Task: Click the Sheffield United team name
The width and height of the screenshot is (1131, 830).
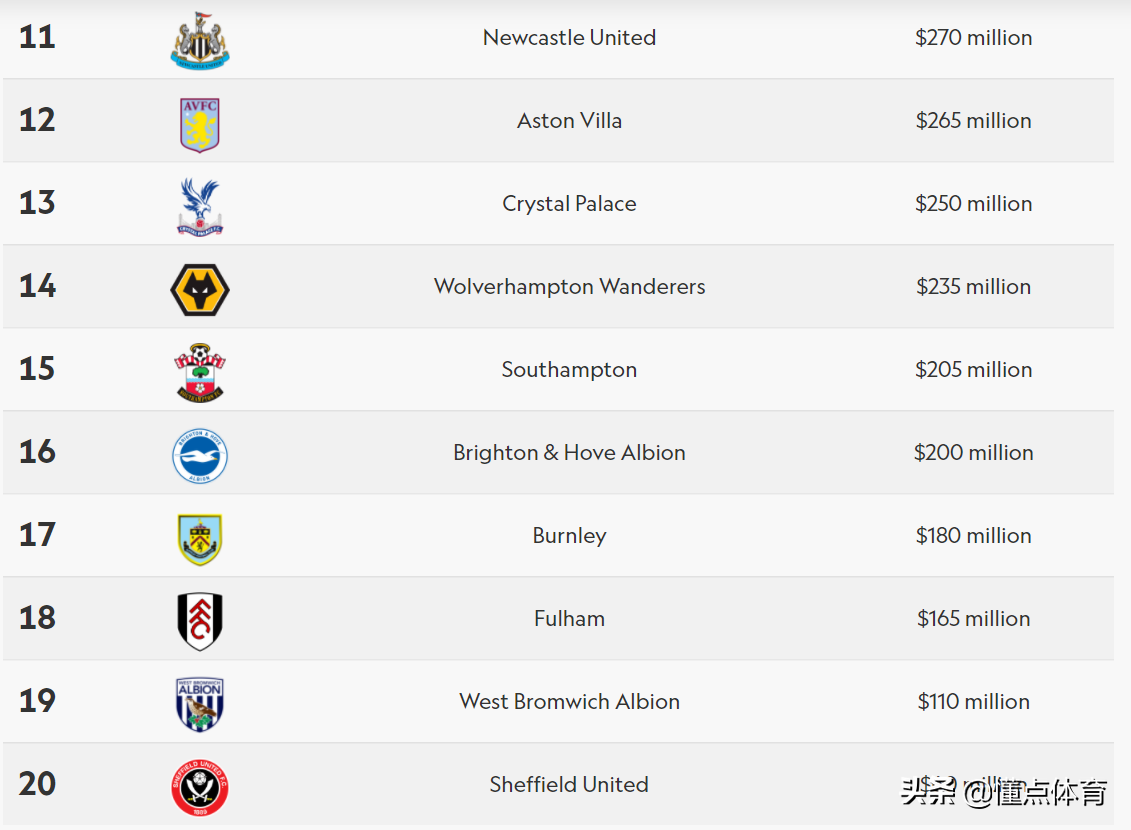Action: coord(569,784)
